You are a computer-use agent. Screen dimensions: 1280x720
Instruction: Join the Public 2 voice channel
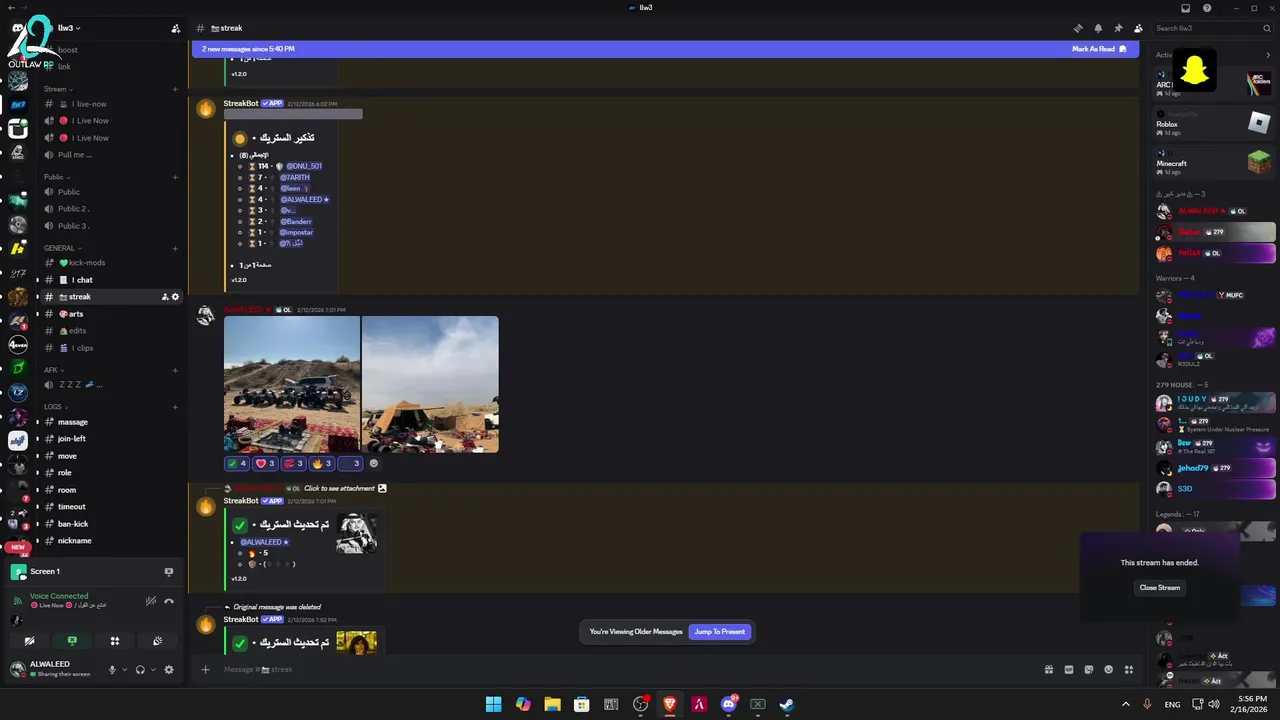point(110,209)
